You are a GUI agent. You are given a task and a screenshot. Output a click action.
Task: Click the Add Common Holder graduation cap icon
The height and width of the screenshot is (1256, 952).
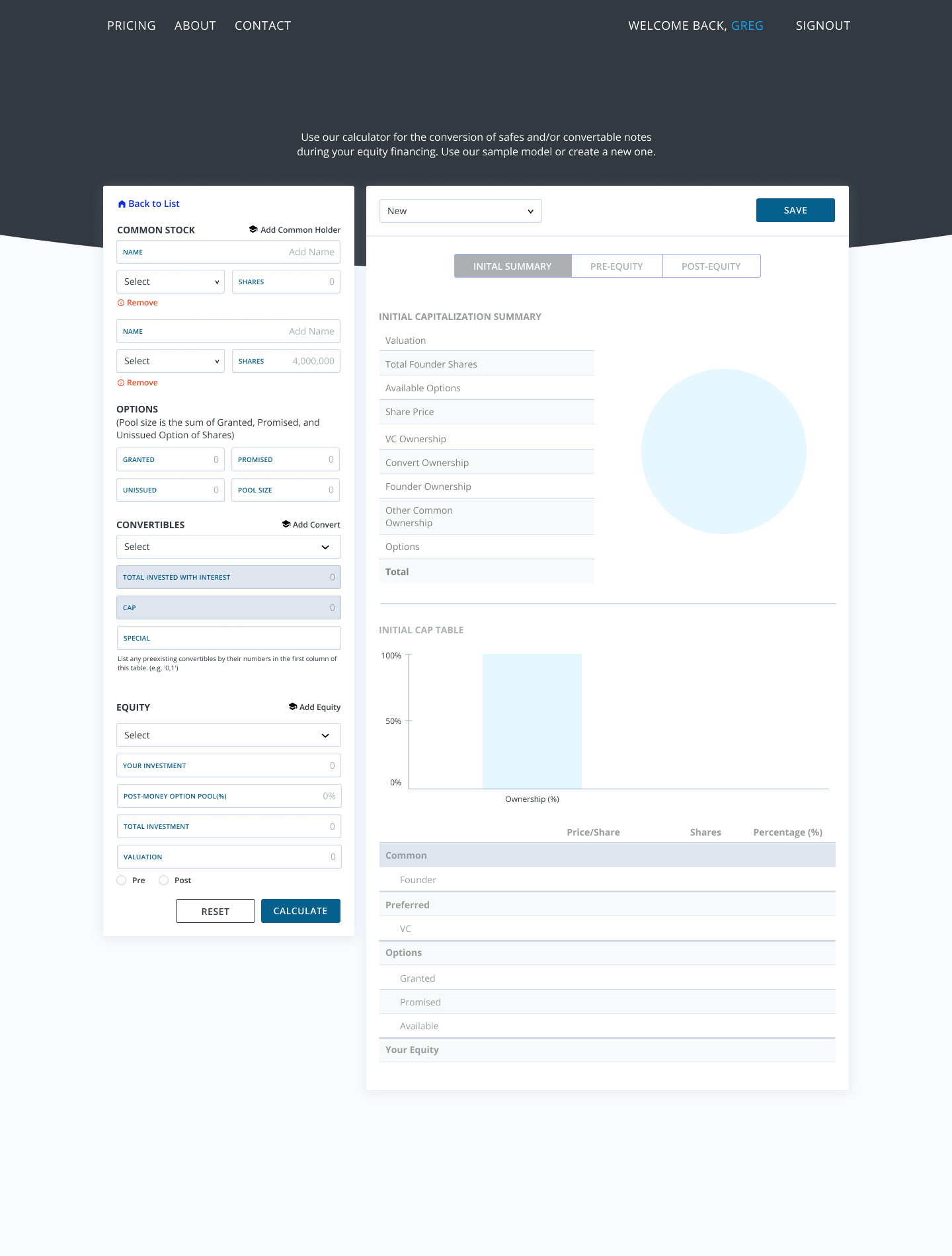click(x=253, y=229)
